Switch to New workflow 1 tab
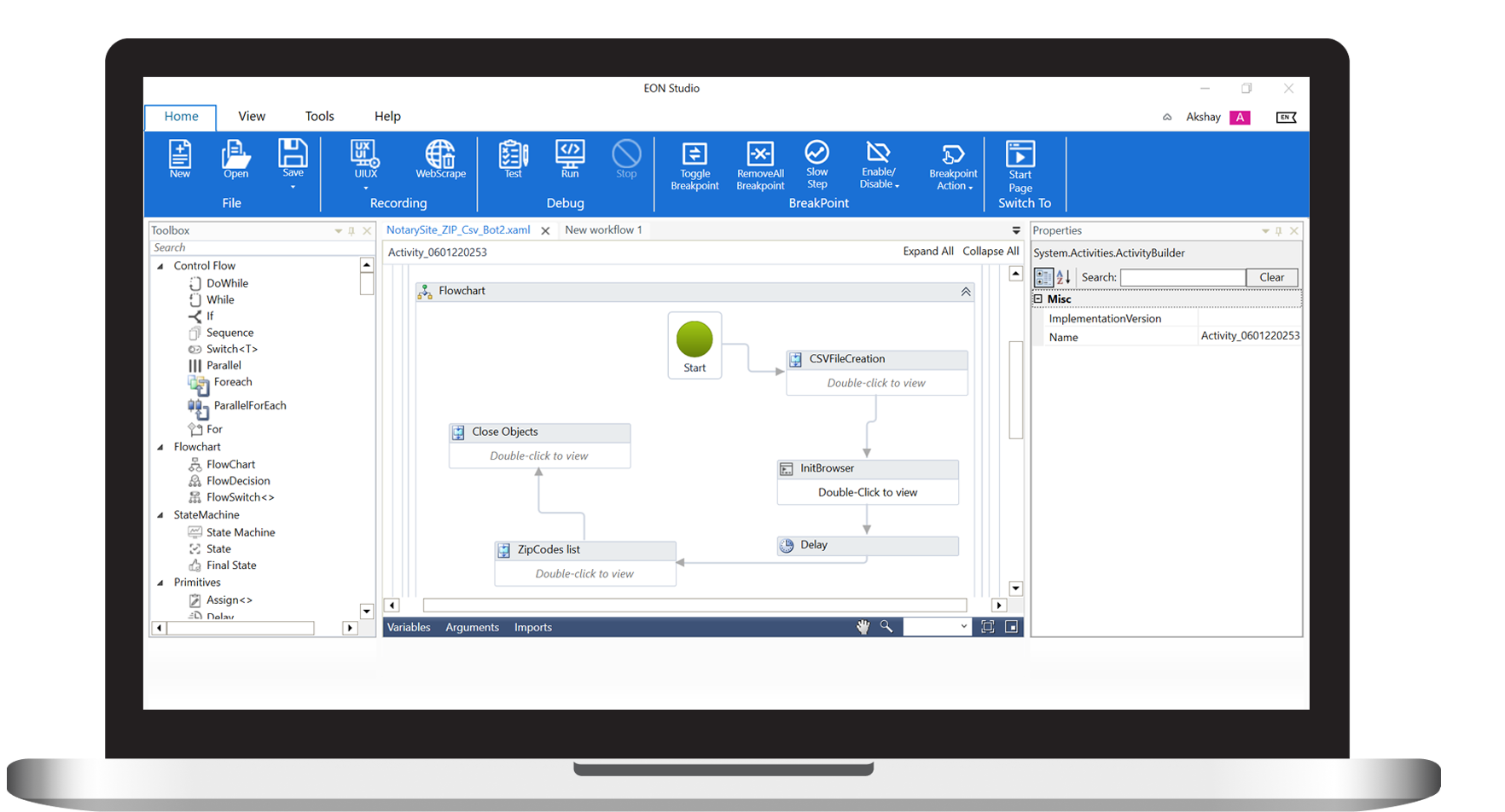The height and width of the screenshot is (812, 1505). [x=603, y=230]
